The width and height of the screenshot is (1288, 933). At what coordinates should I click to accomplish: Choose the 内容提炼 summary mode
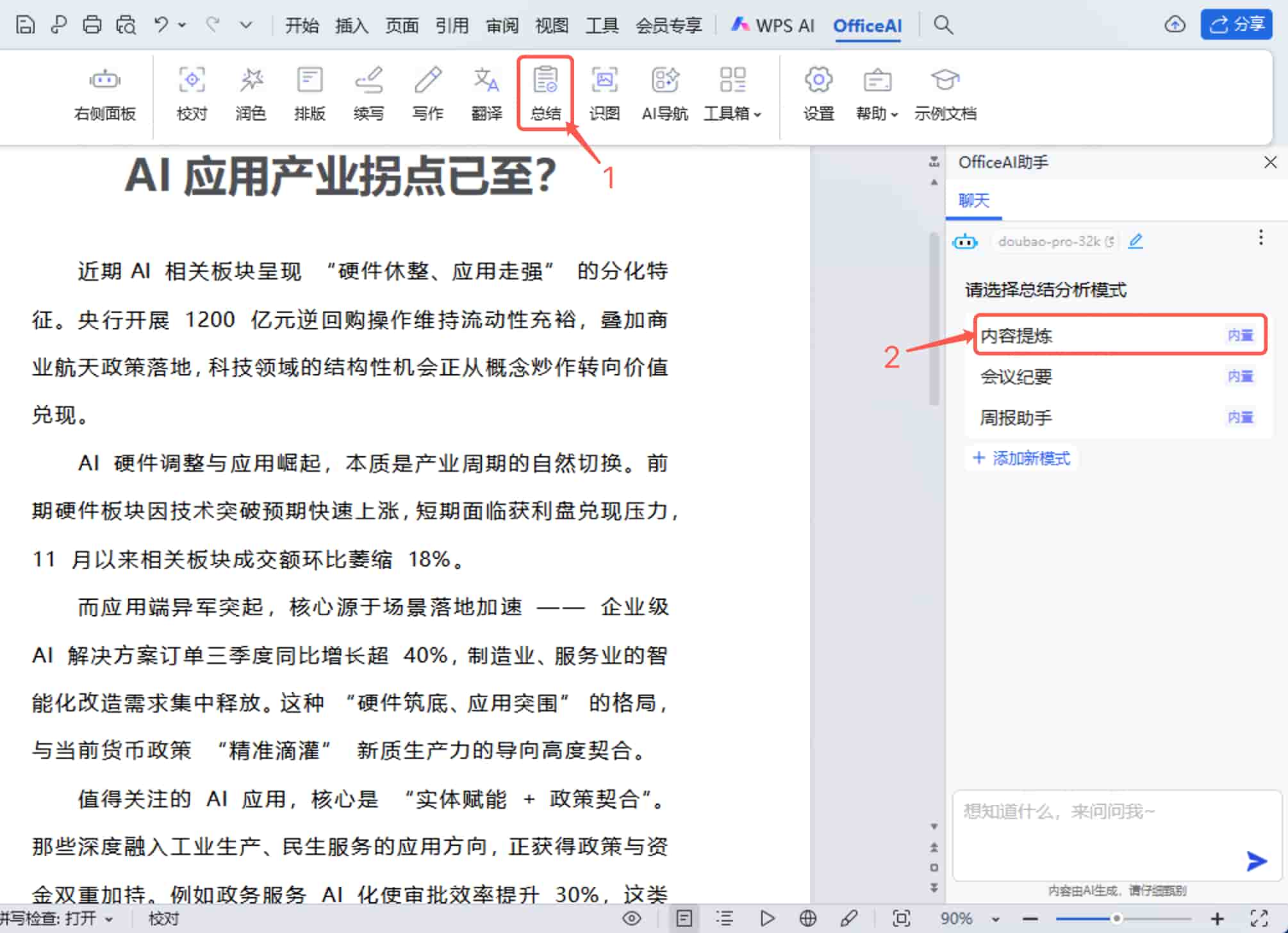(1016, 335)
